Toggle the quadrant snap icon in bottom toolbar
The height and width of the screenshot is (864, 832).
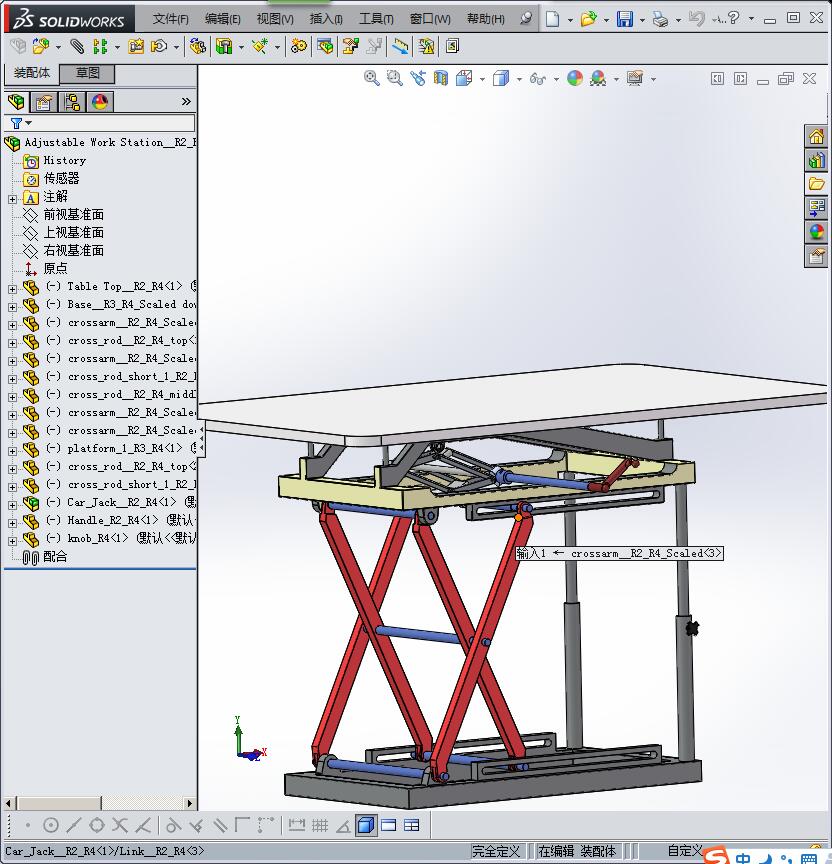(x=96, y=825)
